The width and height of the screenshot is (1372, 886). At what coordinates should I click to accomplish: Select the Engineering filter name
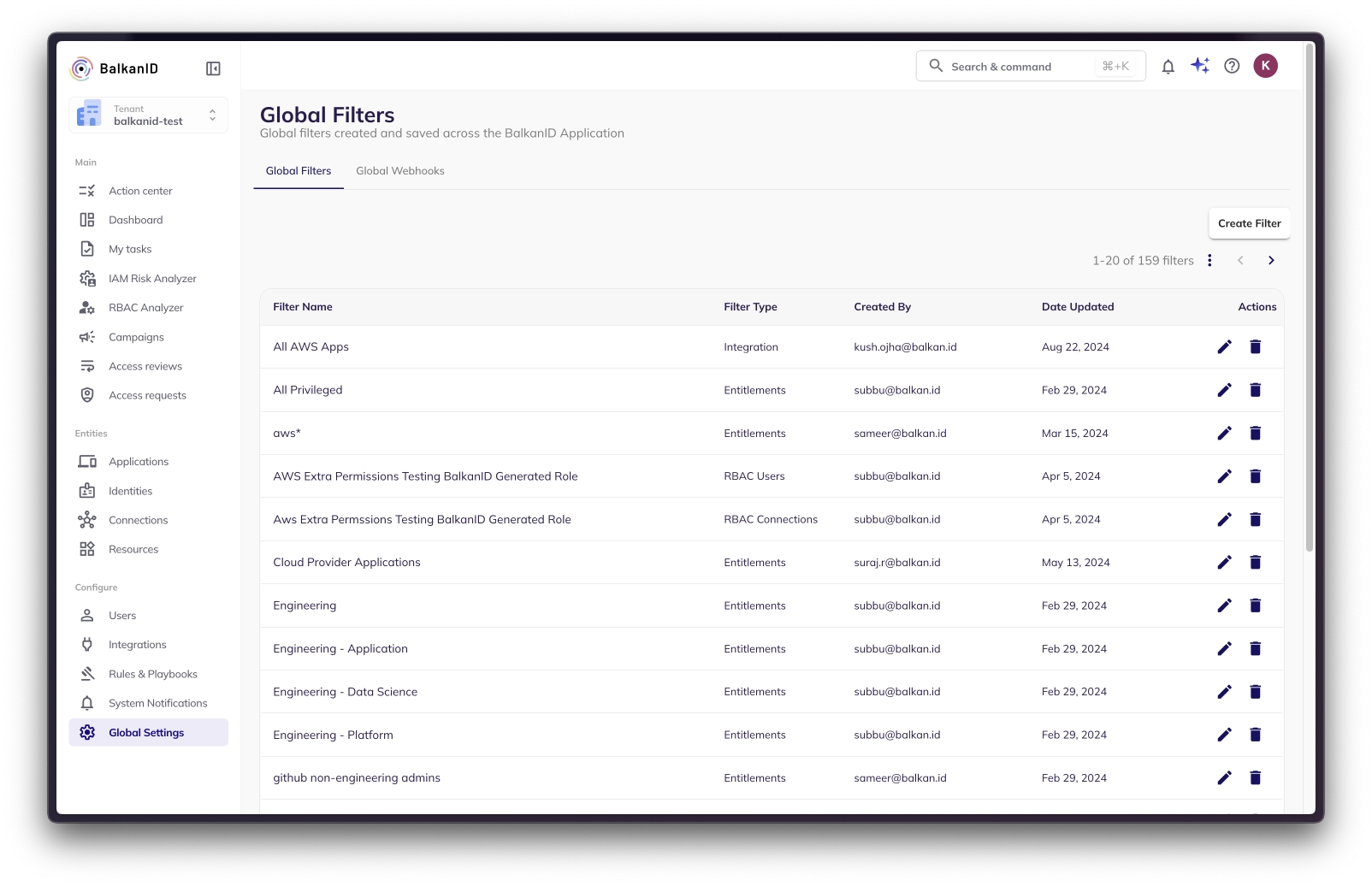click(x=305, y=605)
